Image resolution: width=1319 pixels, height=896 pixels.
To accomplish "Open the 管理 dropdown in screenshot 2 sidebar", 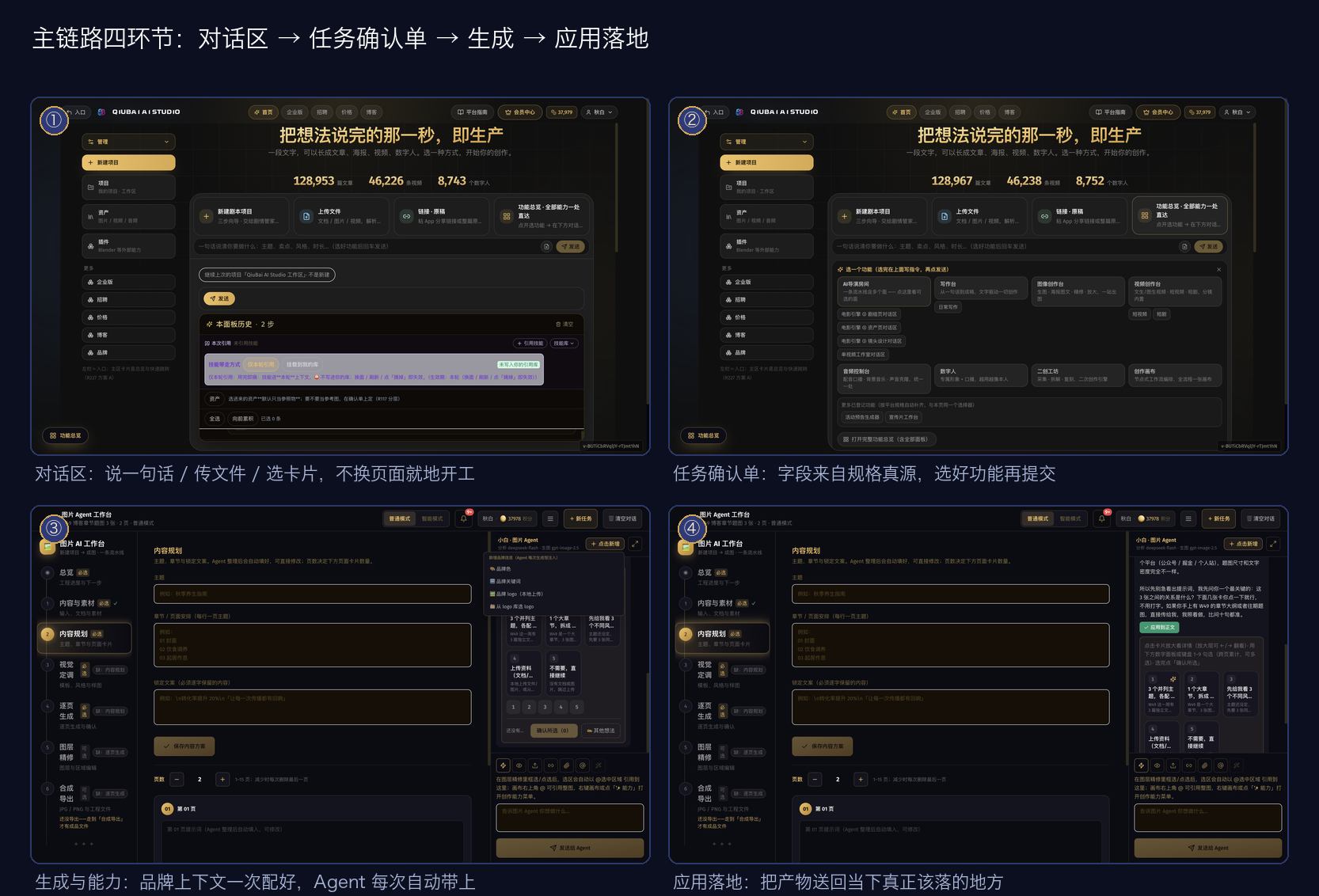I will click(x=766, y=142).
